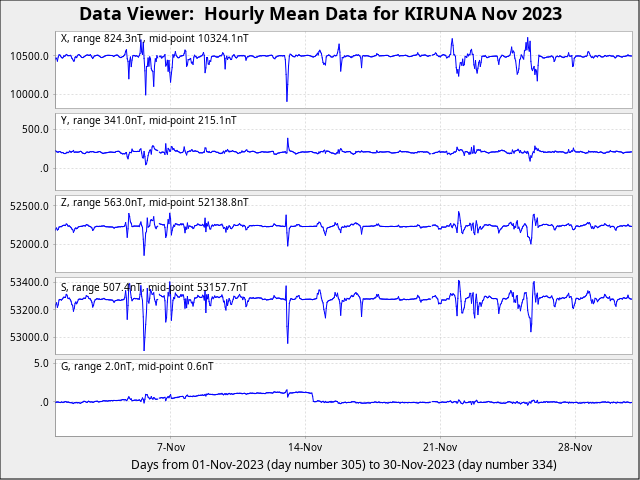This screenshot has height=480, width=640.
Task: Click the 53400.0 tick on S axis
Action: tap(29, 282)
